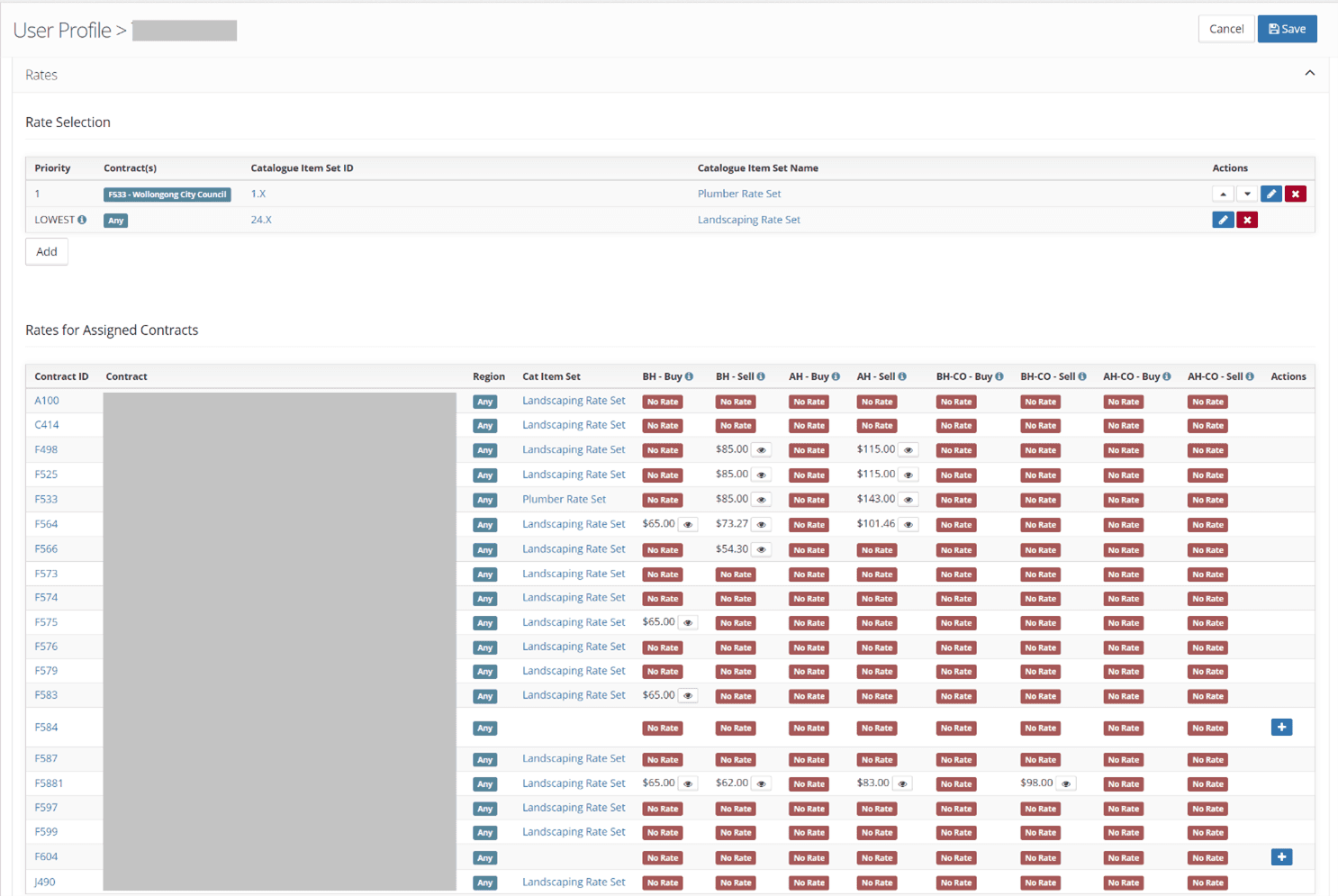Toggle eye icon for F5881 BH-CO Sell $98.00
Viewport: 1338px width, 896px height.
(1065, 784)
